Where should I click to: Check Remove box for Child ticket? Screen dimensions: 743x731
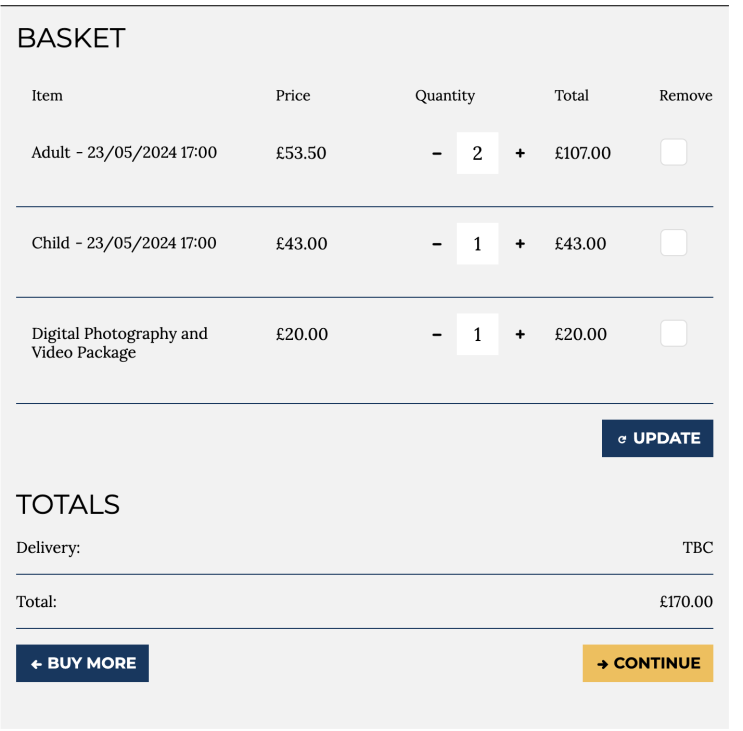point(674,243)
